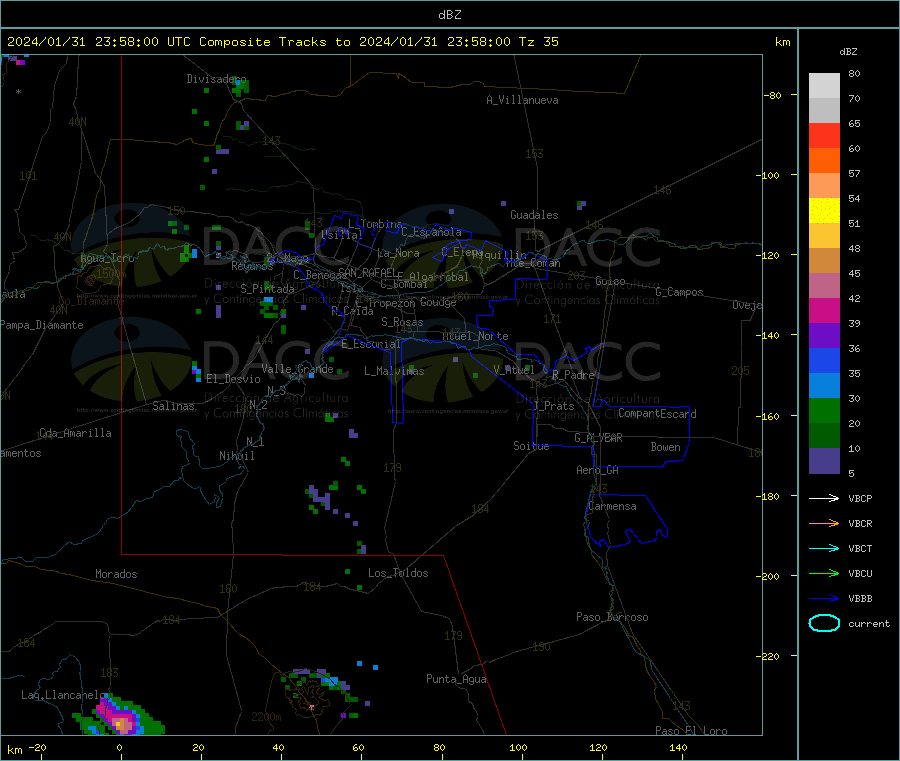Click the Carmensa map label
Image resolution: width=900 pixels, height=761 pixels.
[612, 506]
